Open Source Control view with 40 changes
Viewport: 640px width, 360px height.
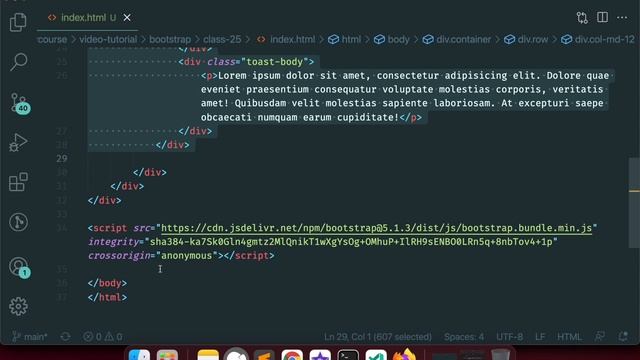point(19,103)
